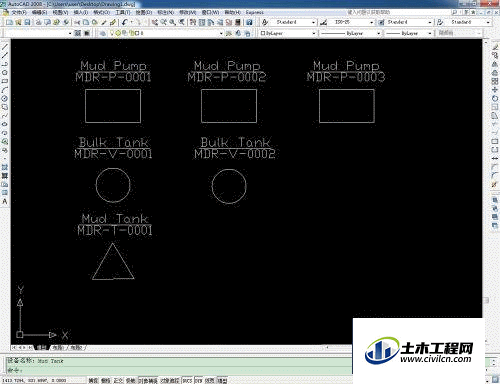This screenshot has height=384, width=500.
Task: Switch to the 布局2 layout tab
Action: click(x=76, y=347)
